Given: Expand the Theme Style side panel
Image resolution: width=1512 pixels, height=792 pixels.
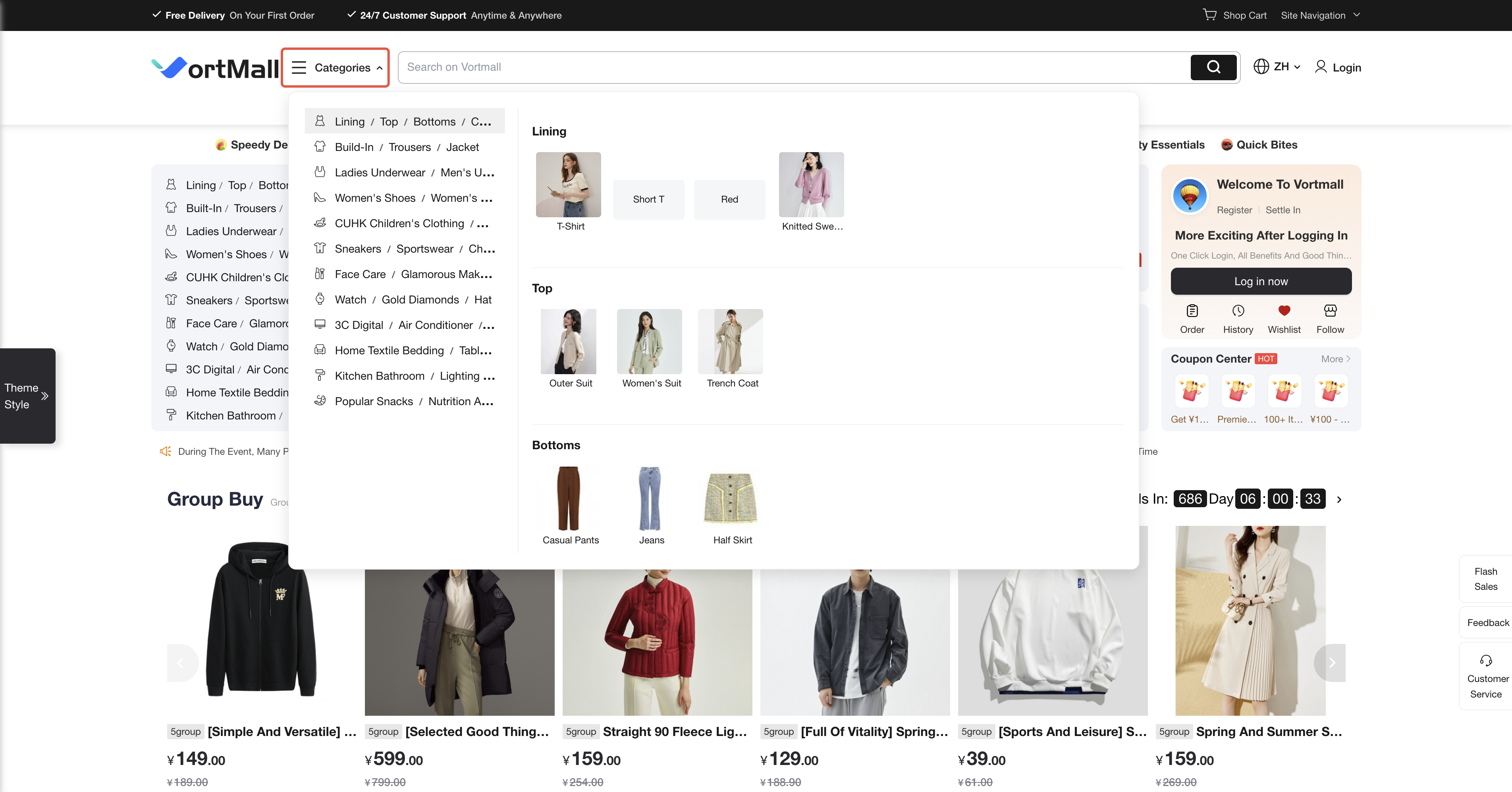Looking at the screenshot, I should point(27,396).
